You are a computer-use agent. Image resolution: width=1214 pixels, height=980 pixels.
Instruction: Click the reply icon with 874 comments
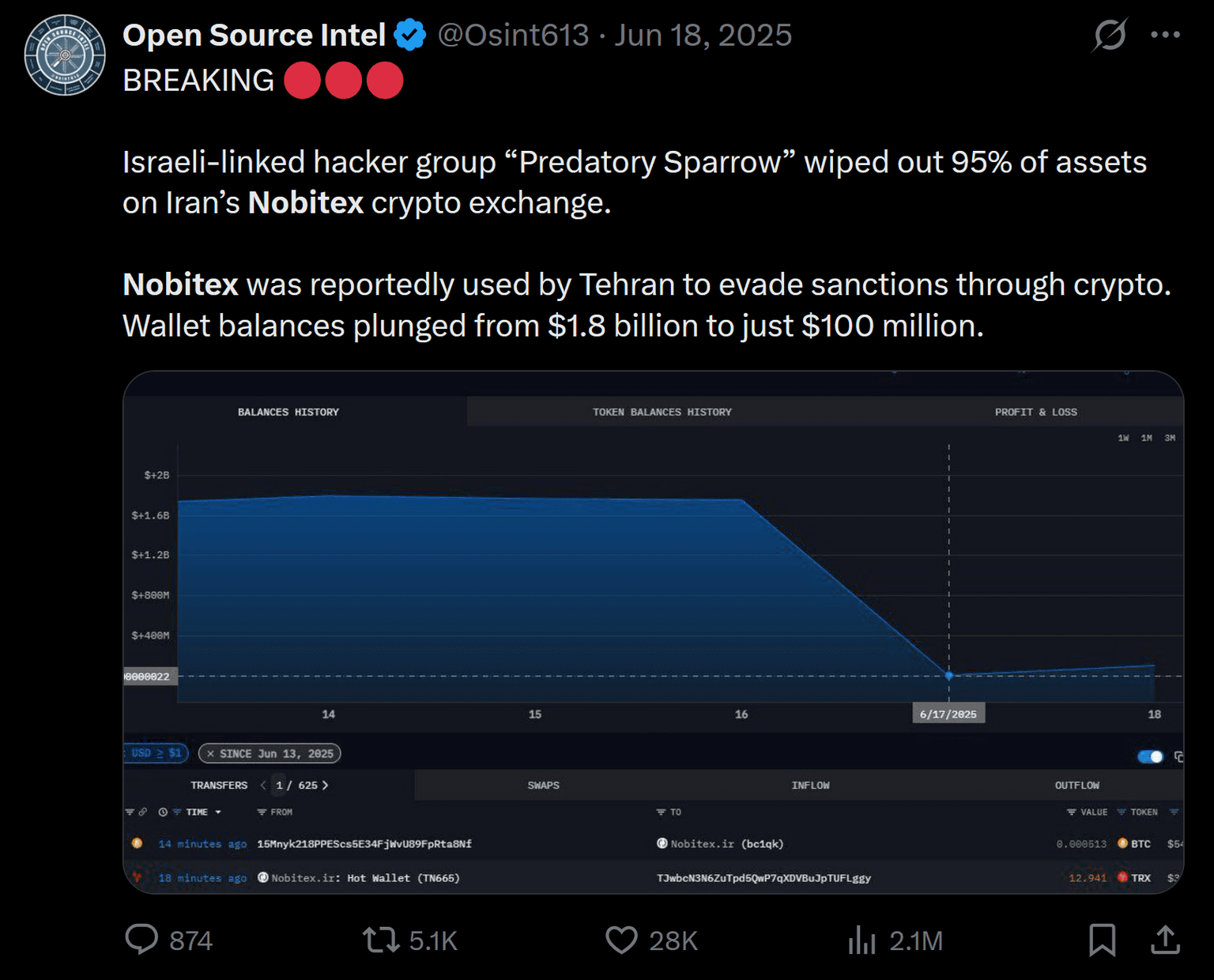tap(142, 940)
